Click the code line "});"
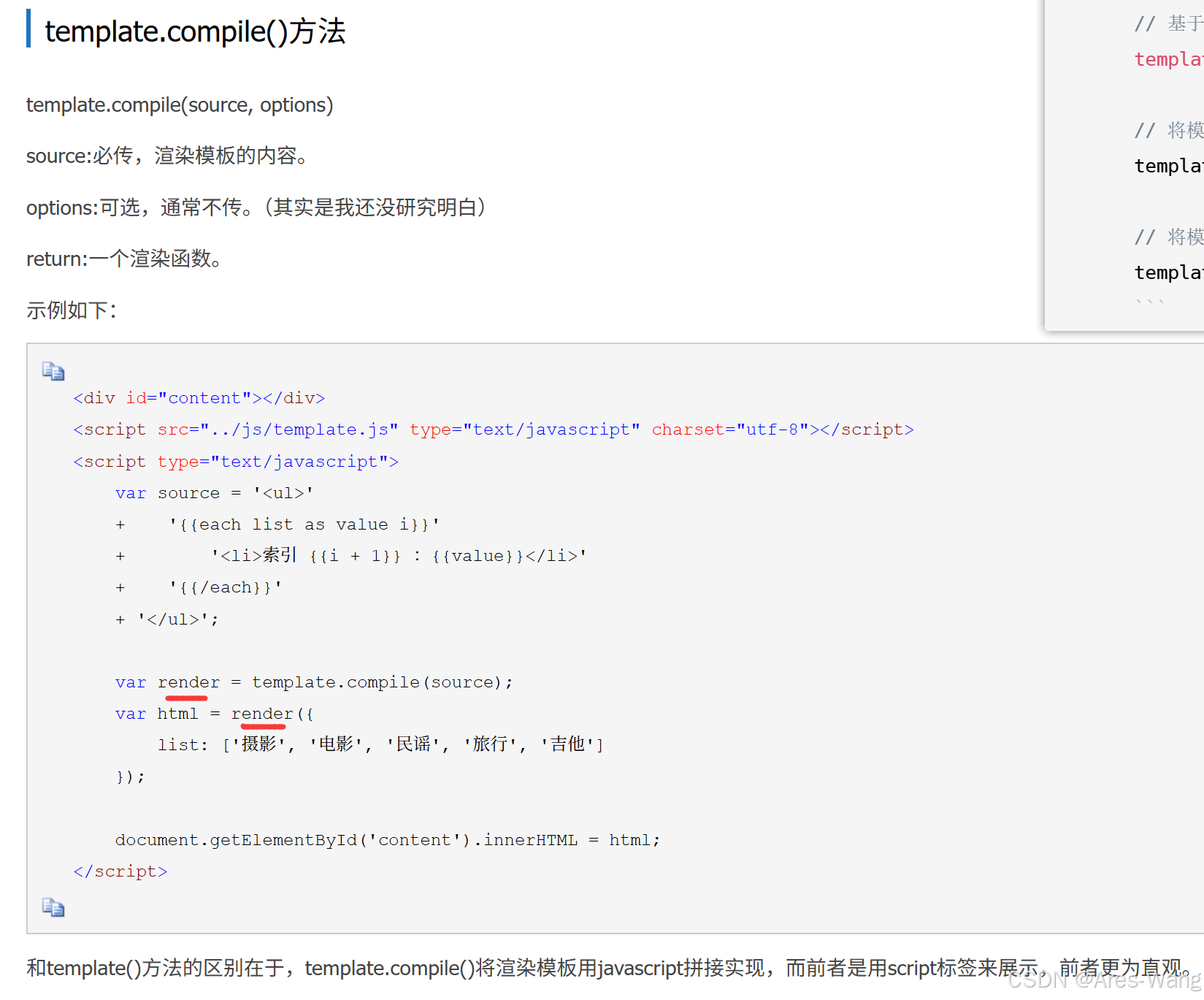The width and height of the screenshot is (1204, 1000). coord(131,776)
